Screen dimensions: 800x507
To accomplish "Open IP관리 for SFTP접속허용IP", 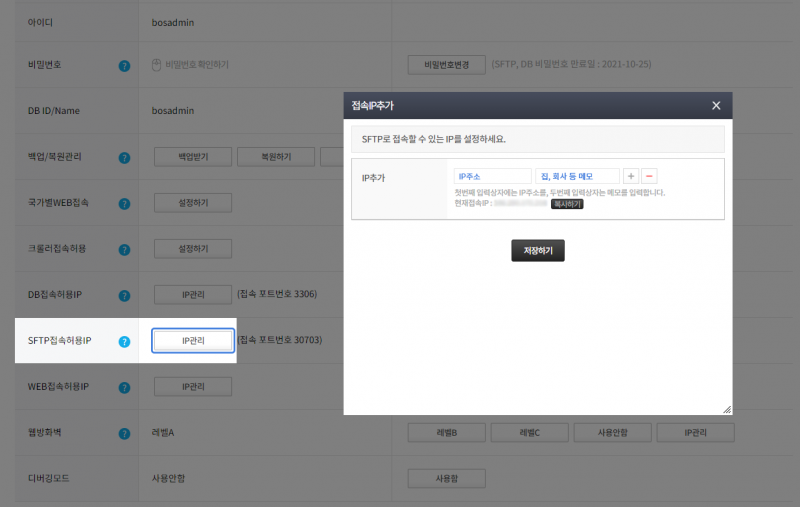I will click(193, 341).
